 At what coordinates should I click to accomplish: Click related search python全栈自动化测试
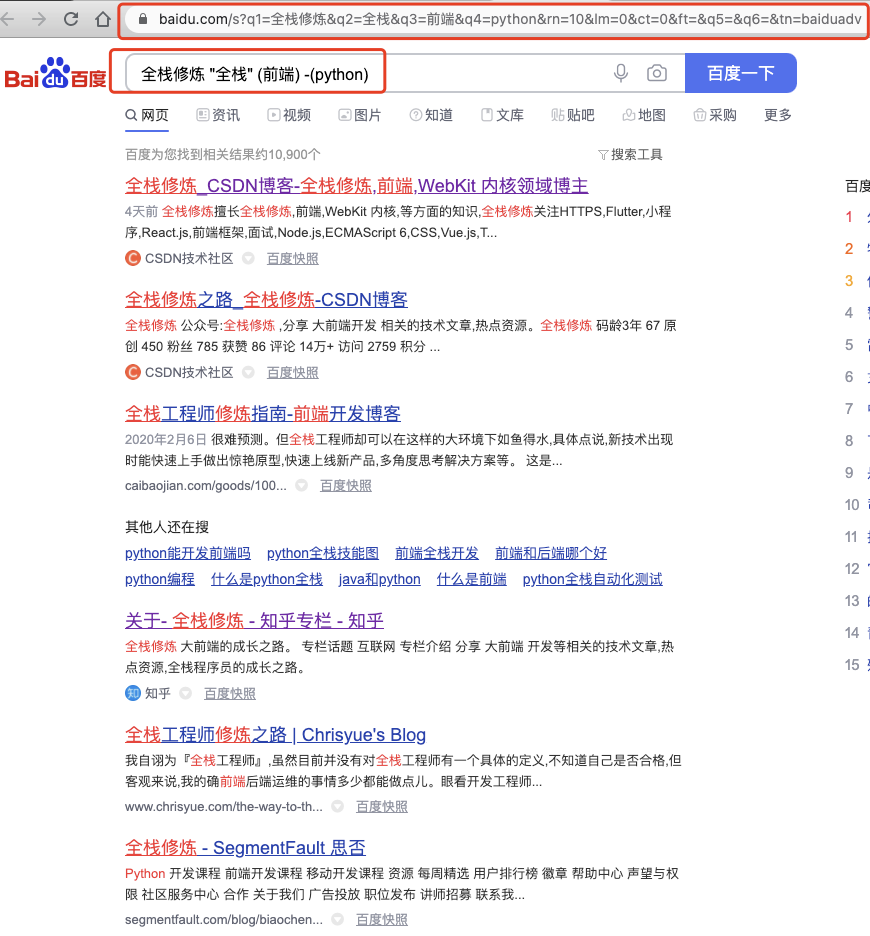tap(593, 580)
